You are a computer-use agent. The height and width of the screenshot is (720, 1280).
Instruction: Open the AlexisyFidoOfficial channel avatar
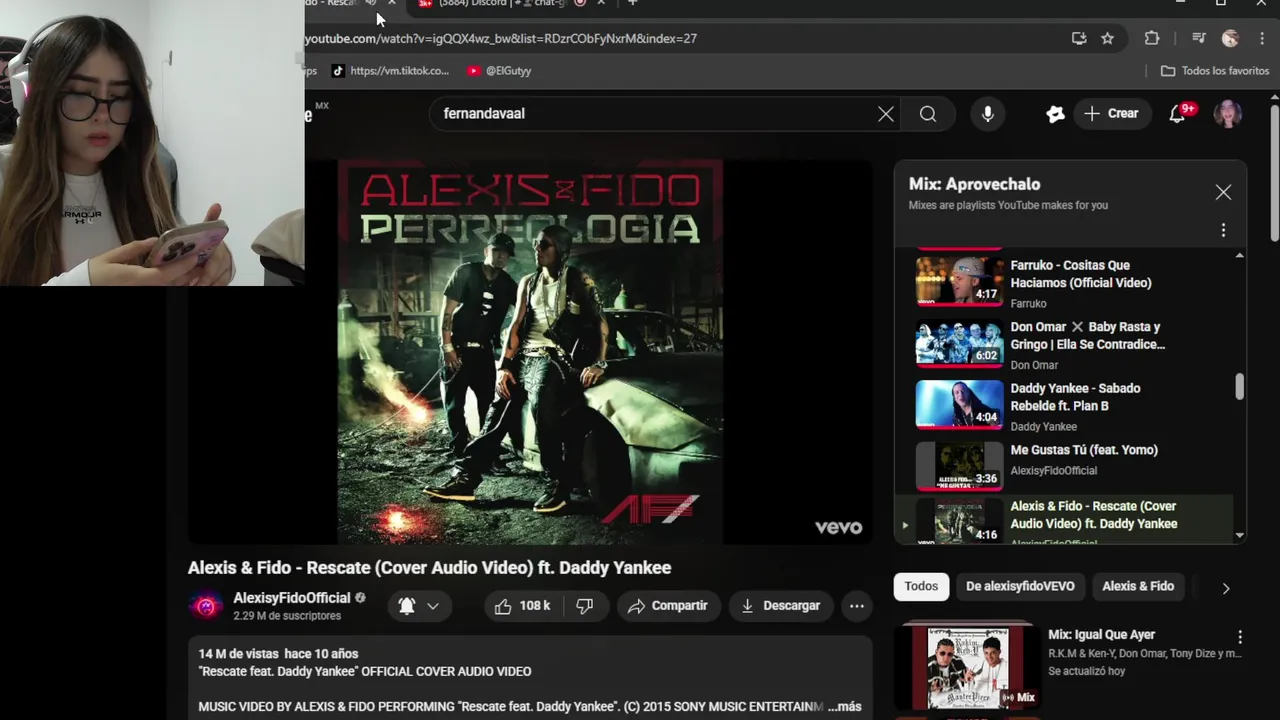[206, 606]
